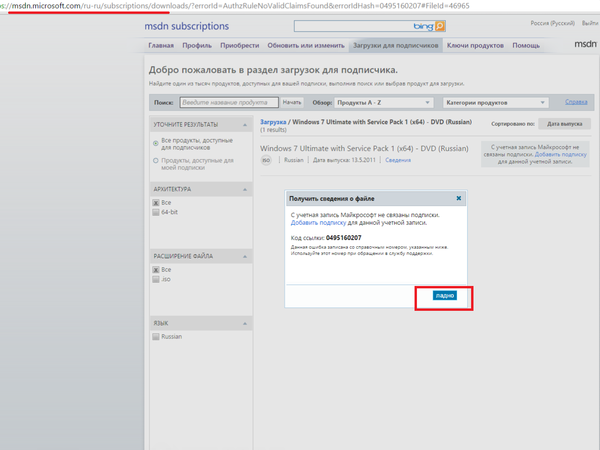Image resolution: width=600 pixels, height=450 pixels.
Task: Collapse the Язык filter section
Action: coord(246,322)
